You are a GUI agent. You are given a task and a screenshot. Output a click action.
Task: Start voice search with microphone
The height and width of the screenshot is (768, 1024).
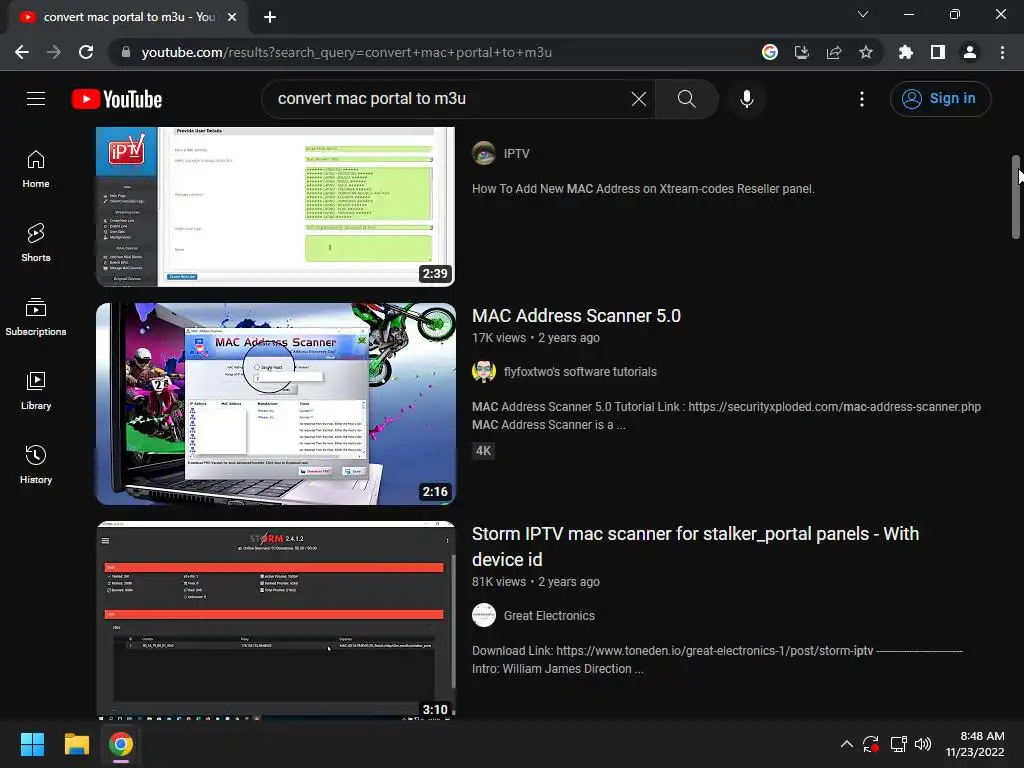tap(746, 99)
